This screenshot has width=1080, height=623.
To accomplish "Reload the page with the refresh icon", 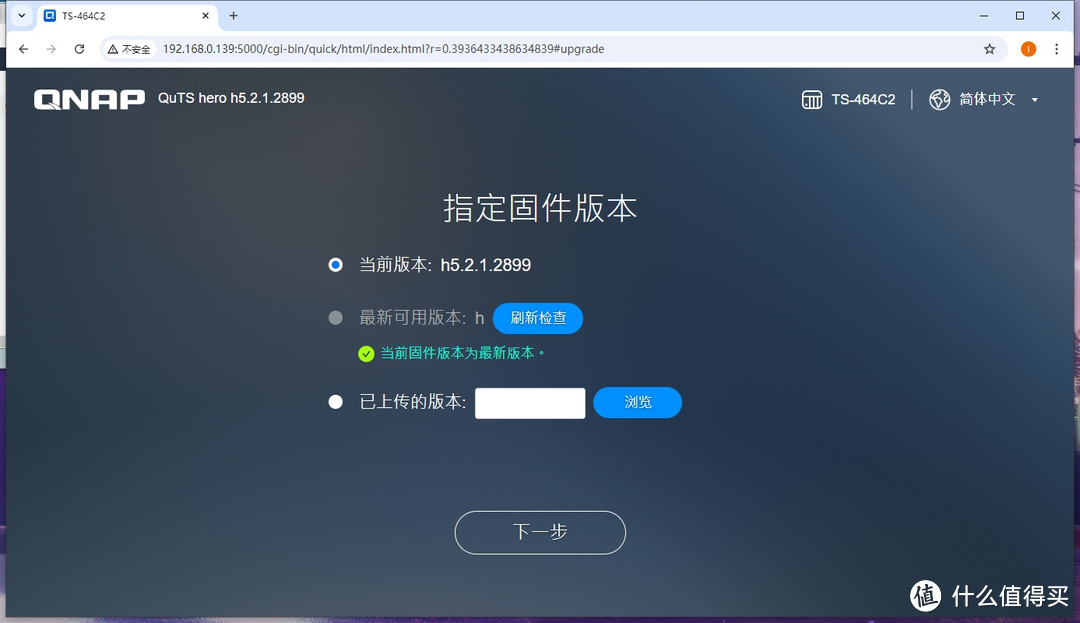I will pyautogui.click(x=80, y=48).
